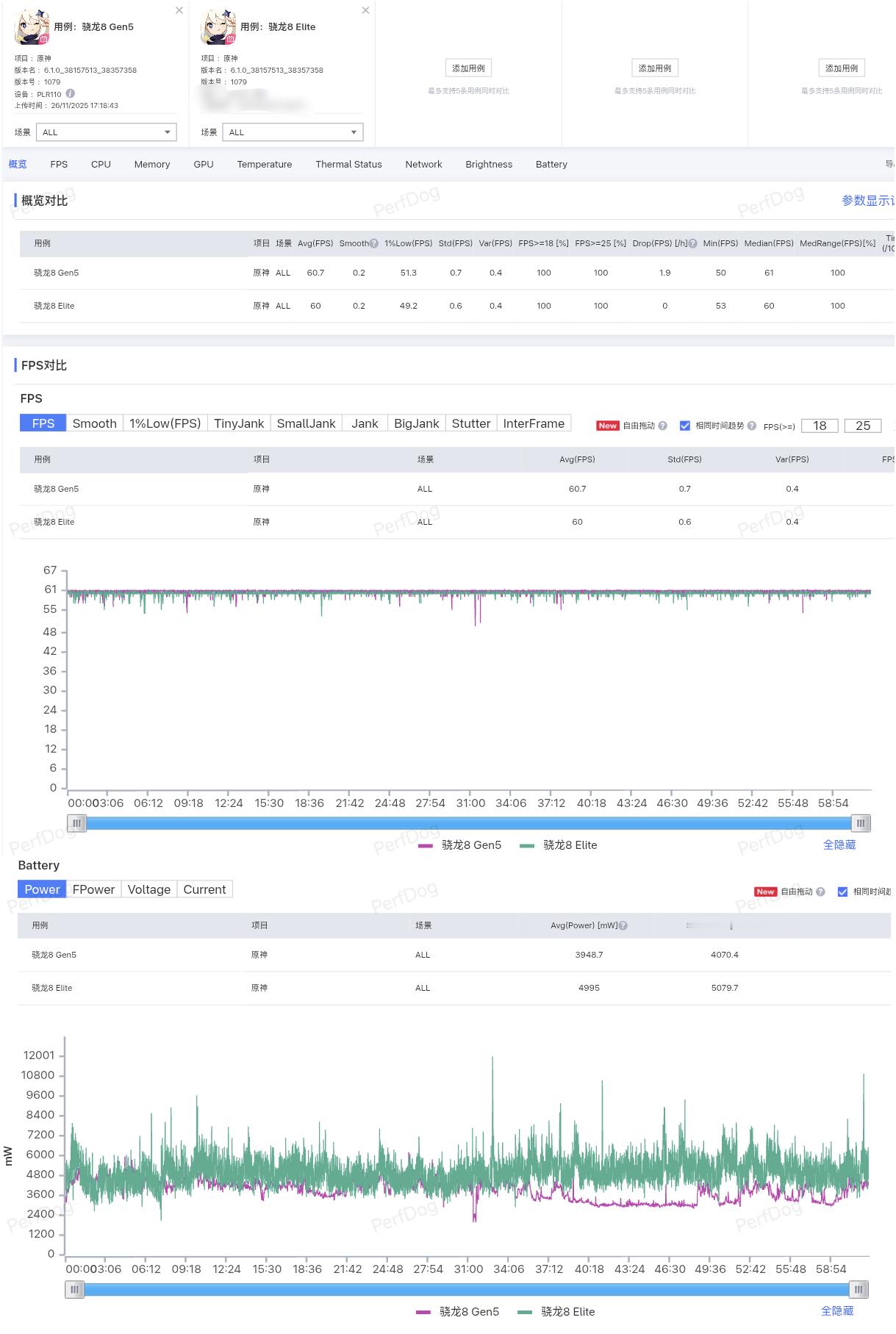Click 全隐藏 link under the FPS chart
This screenshot has height=1334, width=896.
pyautogui.click(x=839, y=845)
